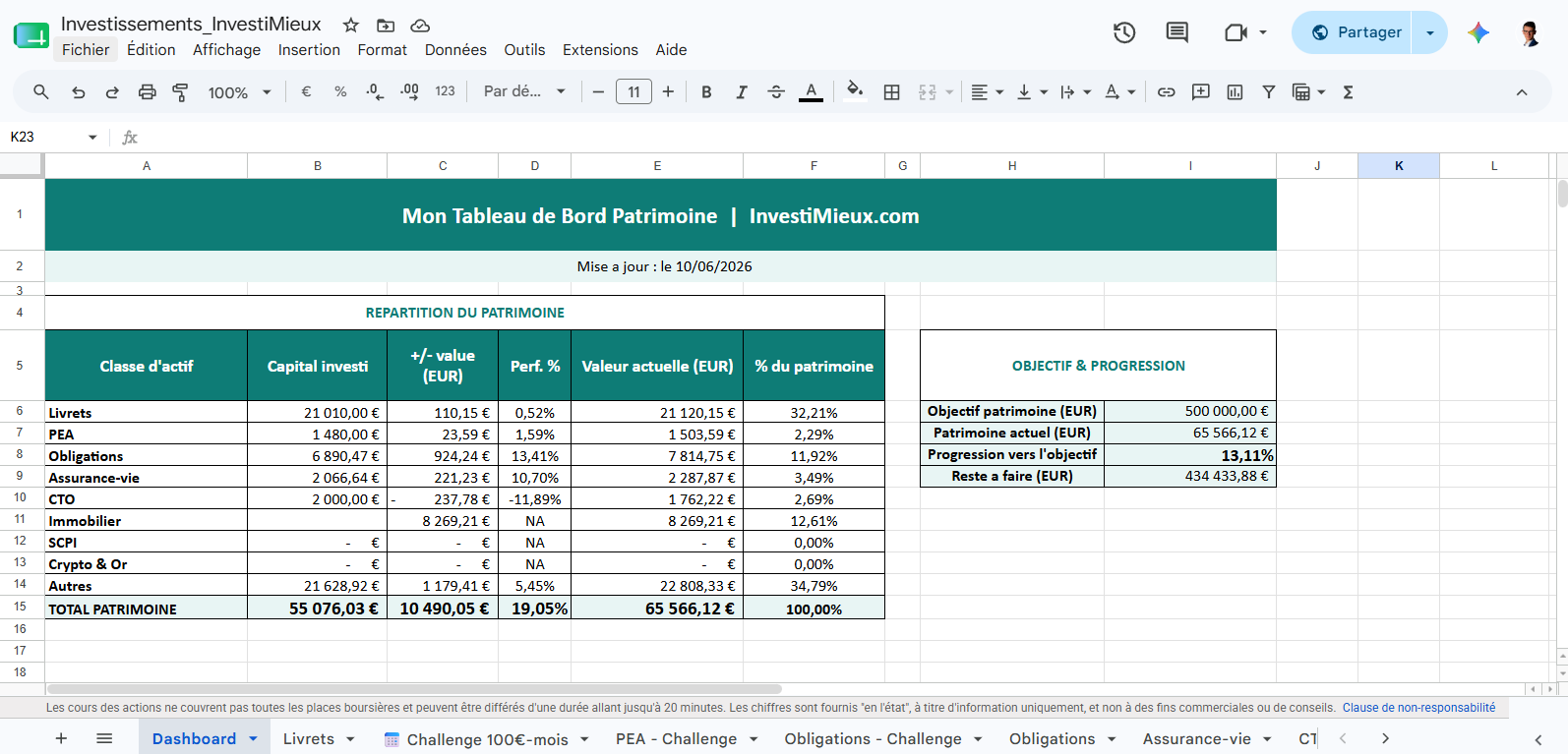This screenshot has width=1568, height=754.
Task: Open the Données menu
Action: [x=455, y=49]
